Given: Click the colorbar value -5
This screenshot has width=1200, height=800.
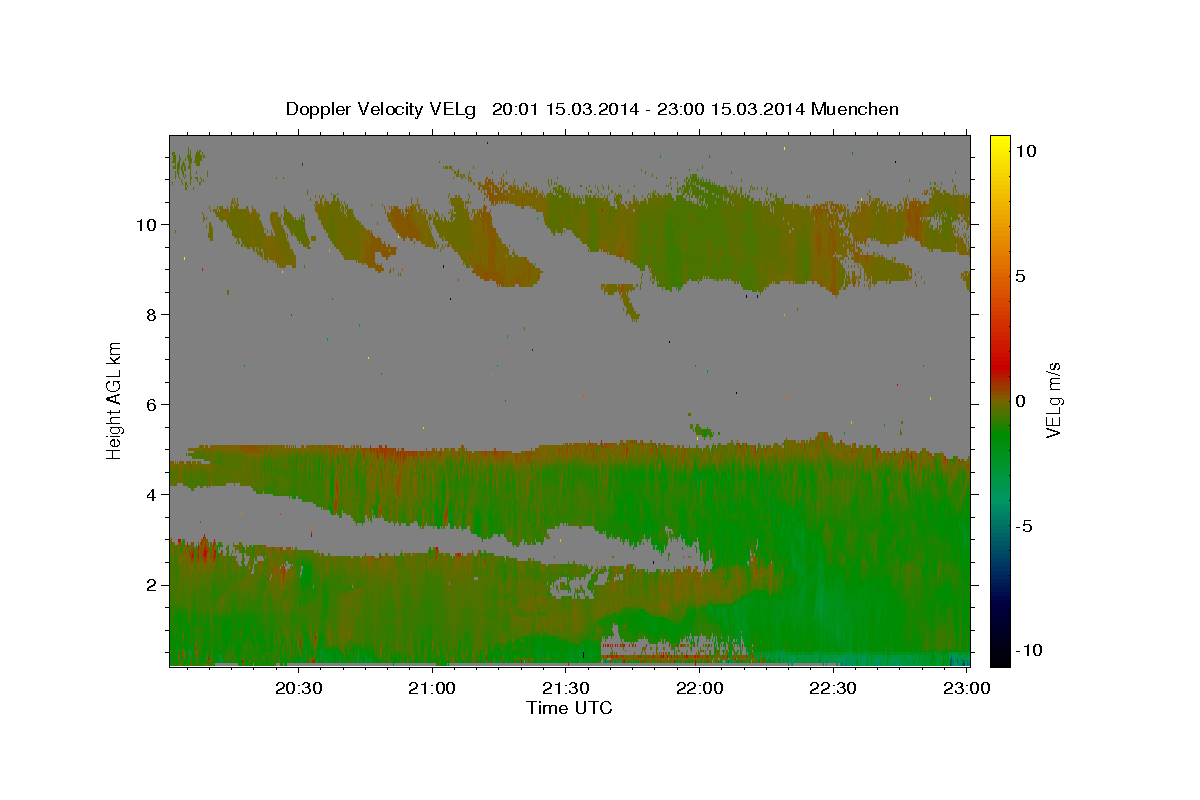Looking at the screenshot, I should [1025, 526].
